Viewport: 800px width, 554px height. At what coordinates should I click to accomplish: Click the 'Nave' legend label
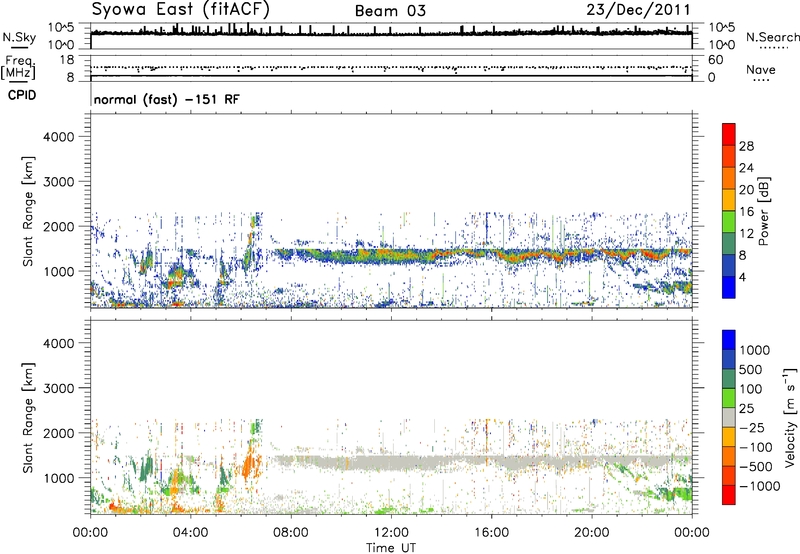[761, 69]
